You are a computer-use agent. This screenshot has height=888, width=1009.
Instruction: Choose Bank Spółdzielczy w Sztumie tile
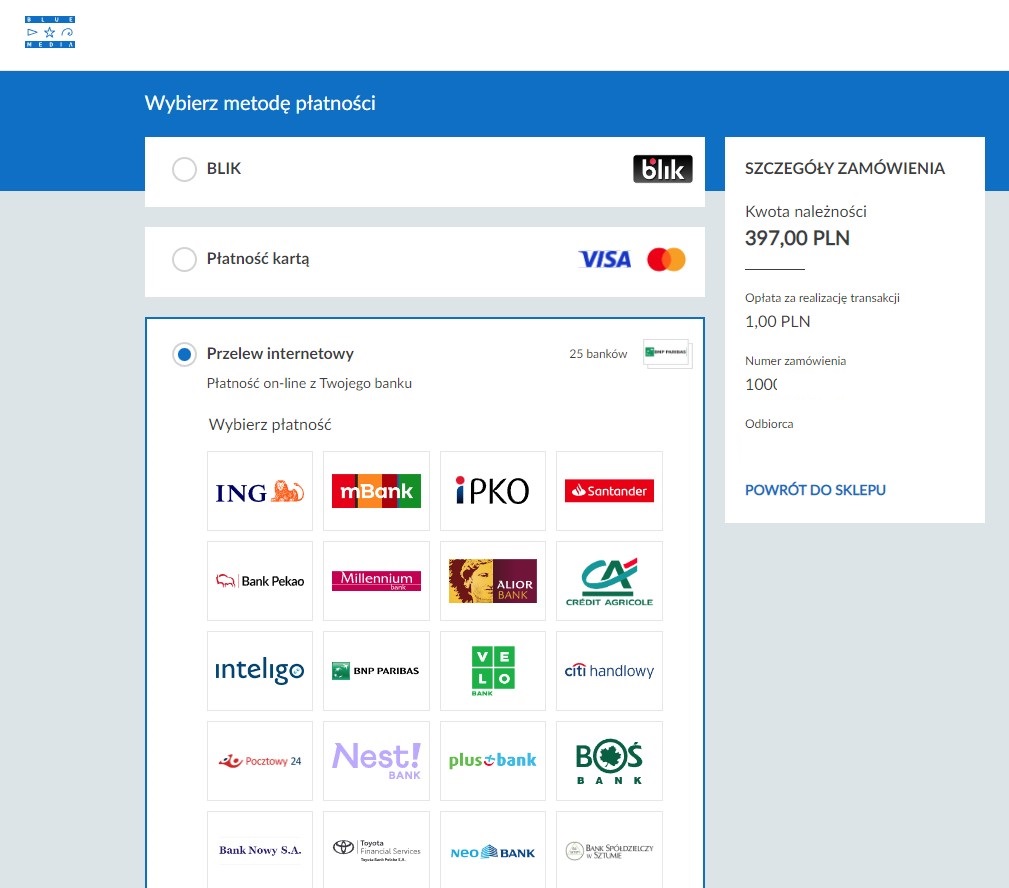pos(609,850)
